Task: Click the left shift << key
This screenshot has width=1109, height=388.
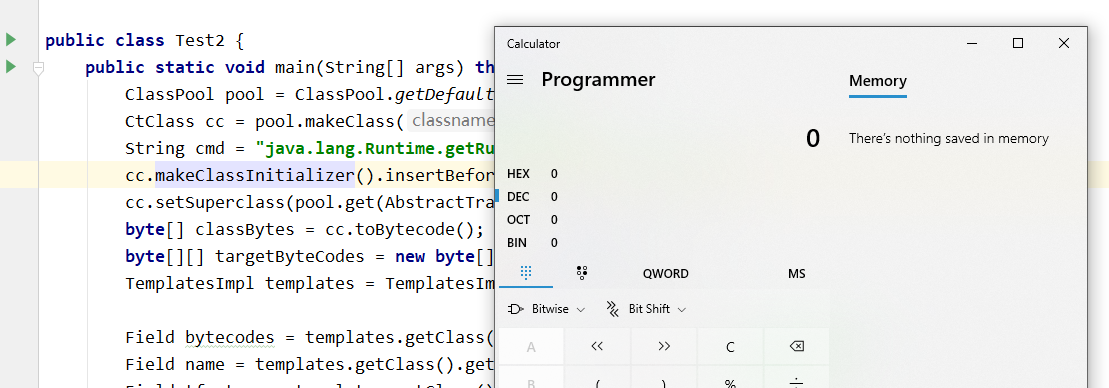Action: tap(597, 346)
